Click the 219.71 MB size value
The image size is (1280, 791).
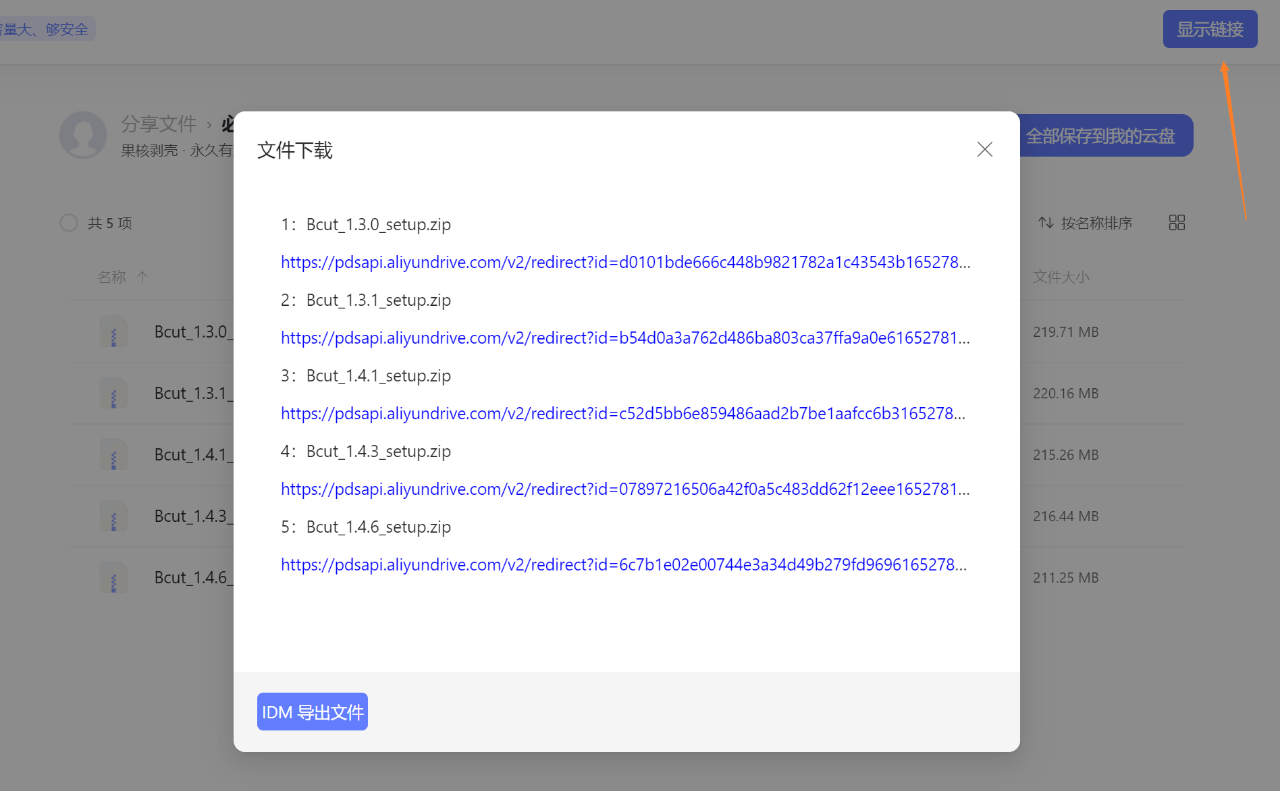(1066, 332)
